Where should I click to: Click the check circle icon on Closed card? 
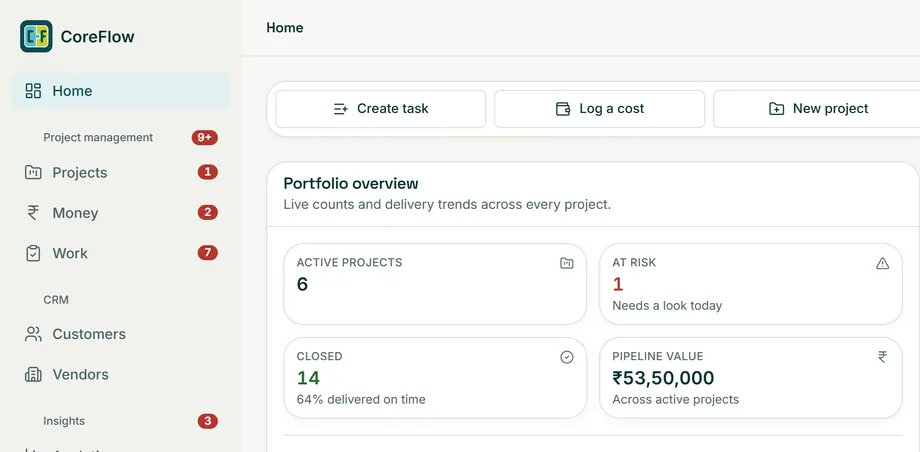click(x=566, y=357)
